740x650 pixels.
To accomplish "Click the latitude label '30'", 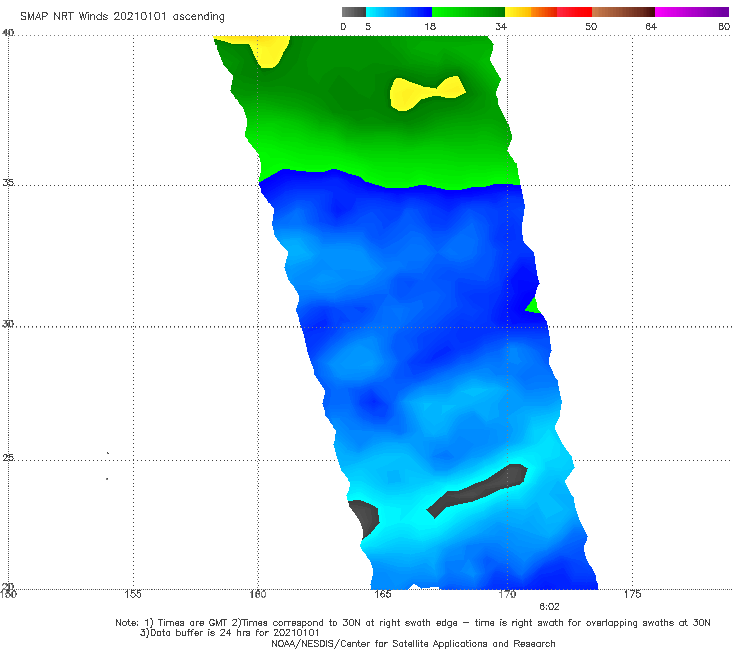I will coord(8,324).
